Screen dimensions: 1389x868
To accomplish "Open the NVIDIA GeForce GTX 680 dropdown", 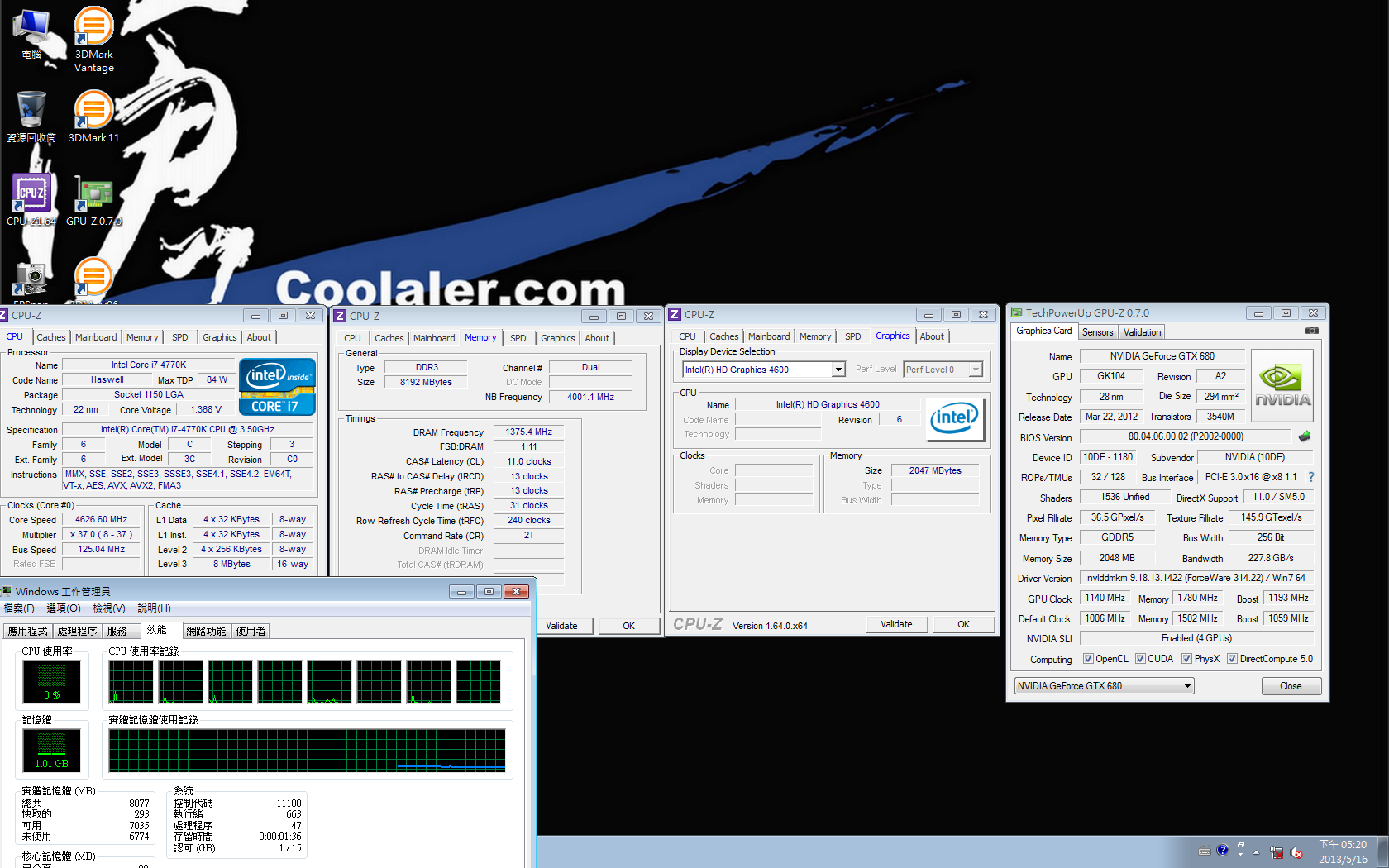I will pyautogui.click(x=1104, y=686).
